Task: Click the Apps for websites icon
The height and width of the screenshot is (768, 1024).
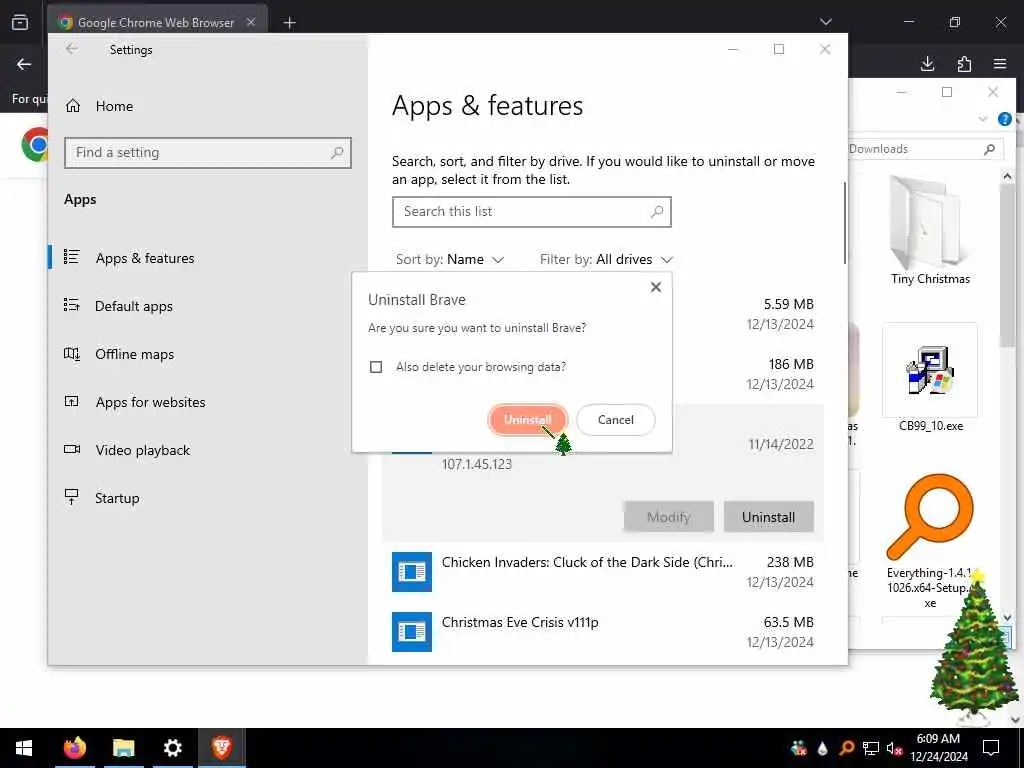Action: point(72,402)
